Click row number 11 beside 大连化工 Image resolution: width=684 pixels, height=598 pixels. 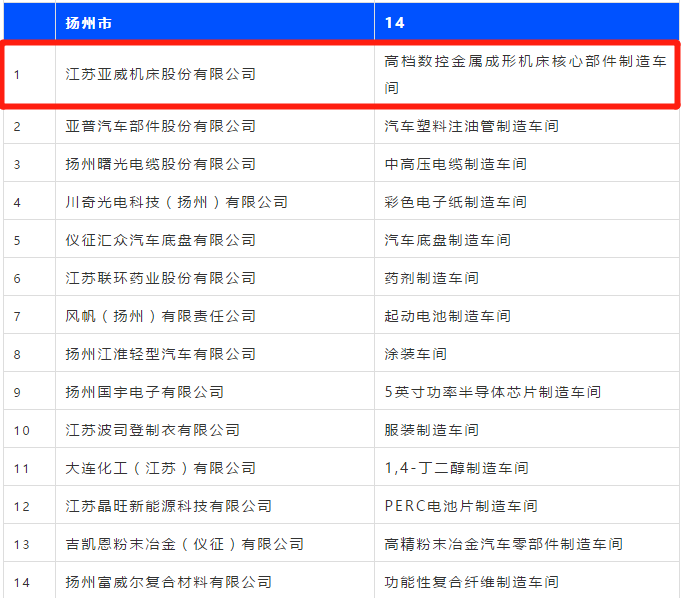coord(21,468)
